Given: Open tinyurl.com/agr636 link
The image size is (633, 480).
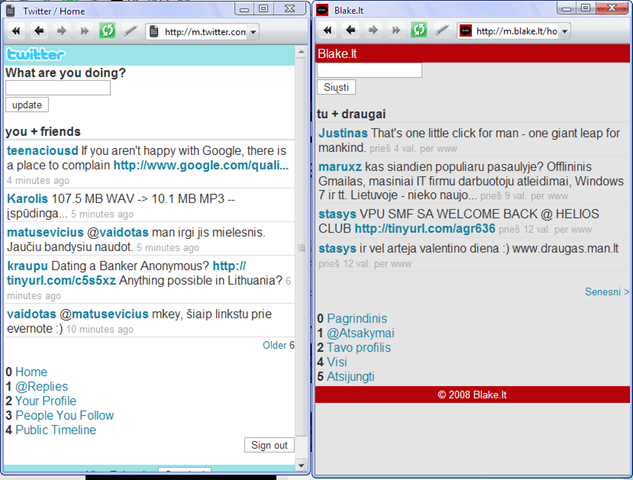Looking at the screenshot, I should pos(425,229).
